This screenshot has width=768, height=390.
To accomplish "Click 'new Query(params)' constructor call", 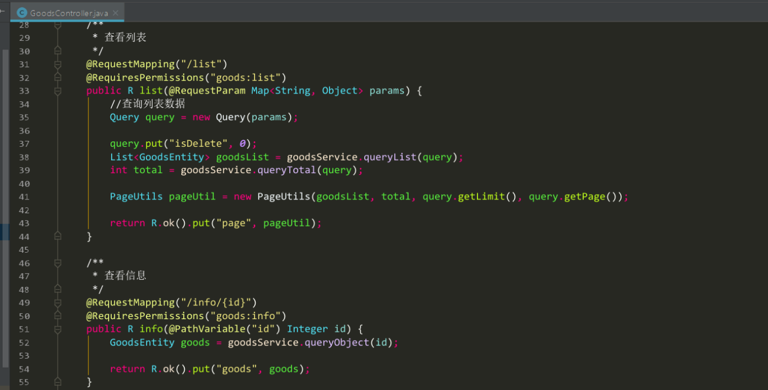I will tap(242, 117).
